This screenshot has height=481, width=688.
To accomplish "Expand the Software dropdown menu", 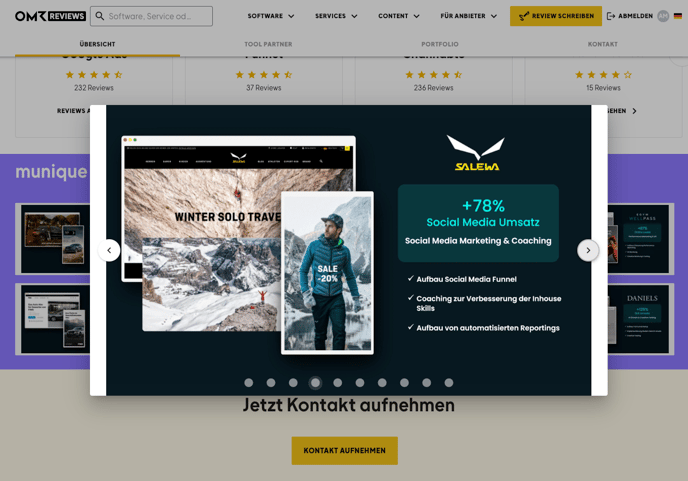I will click(x=271, y=16).
